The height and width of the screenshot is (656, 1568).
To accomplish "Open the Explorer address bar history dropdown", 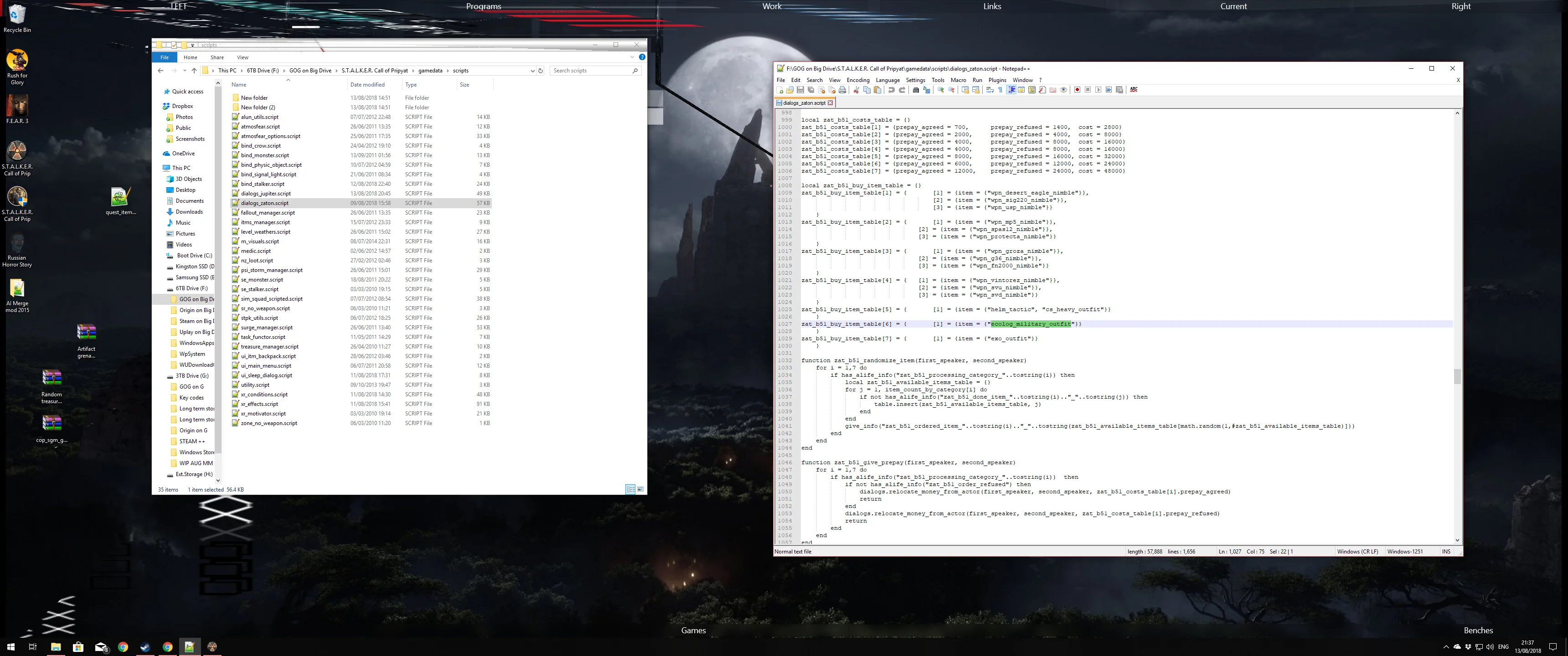I will 532,71.
